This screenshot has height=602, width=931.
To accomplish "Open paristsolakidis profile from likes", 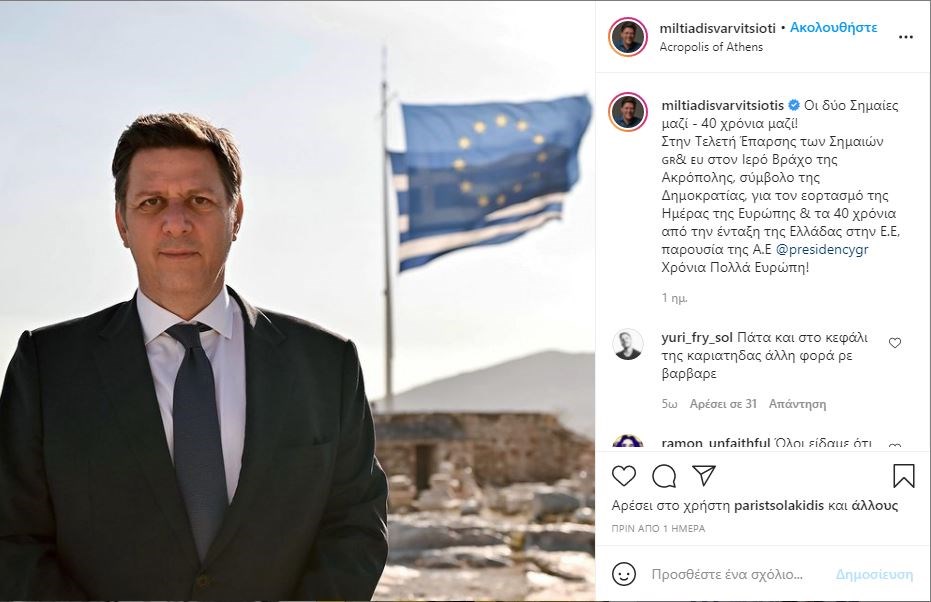I will (x=779, y=506).
